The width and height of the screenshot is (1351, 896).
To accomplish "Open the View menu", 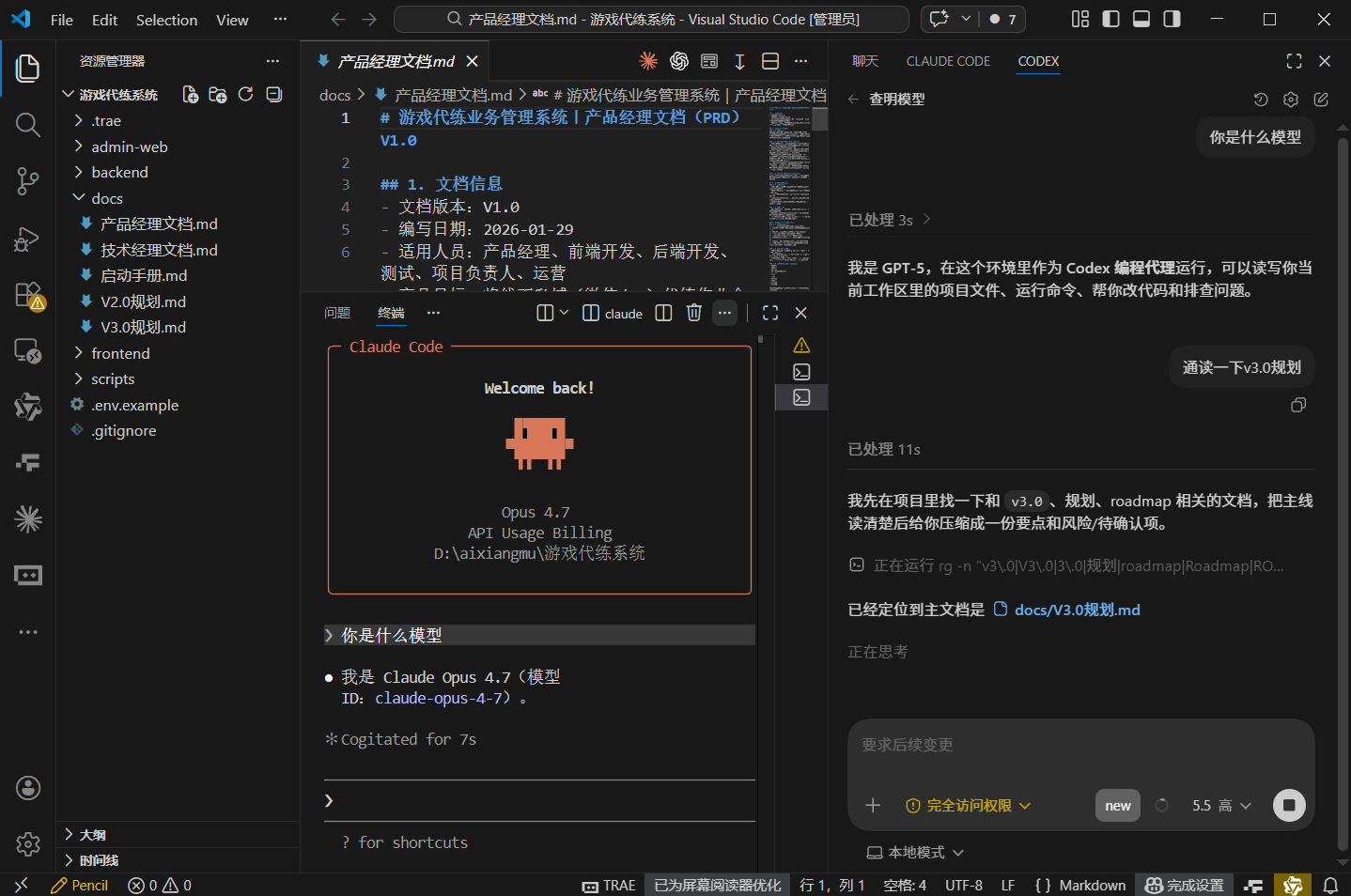I will [232, 19].
